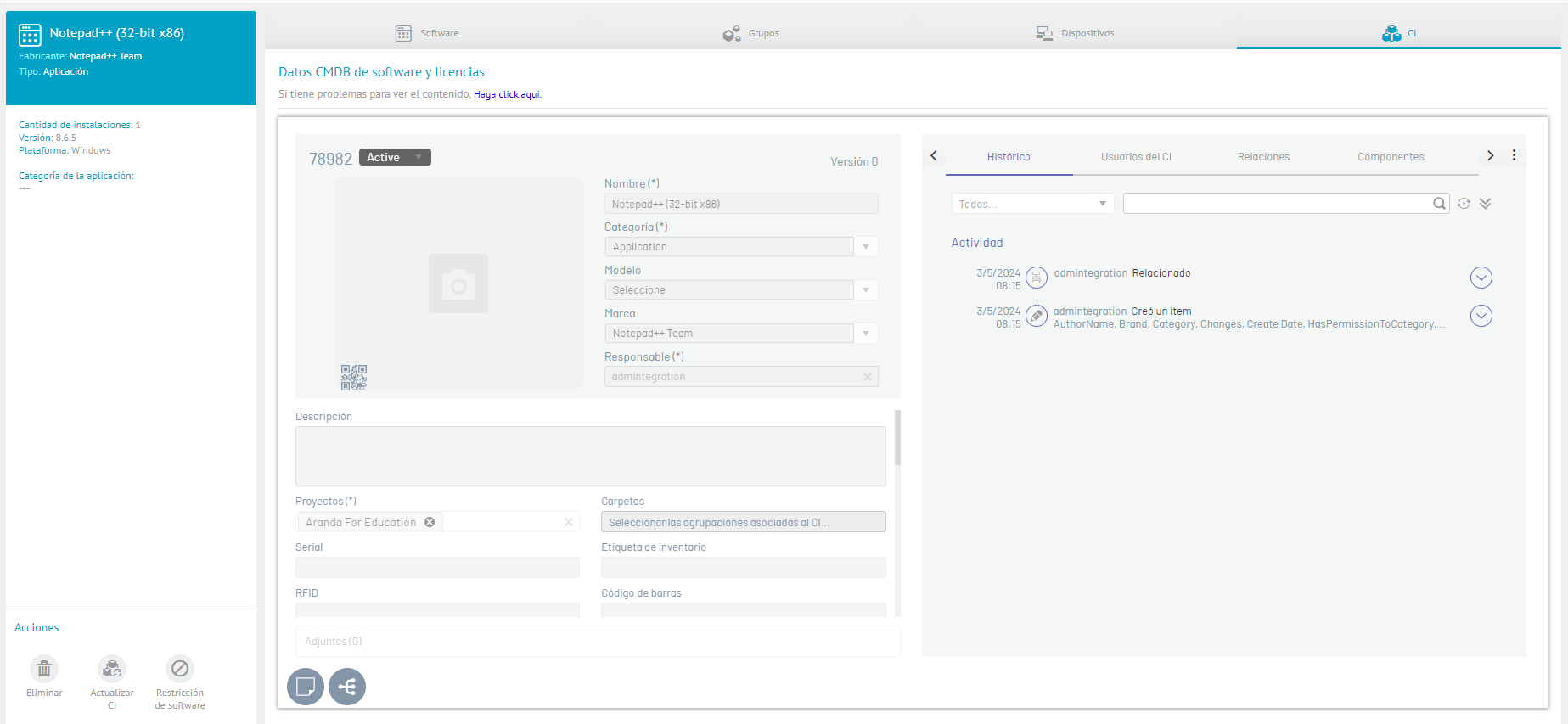Click the relations tree round button
The width and height of the screenshot is (1568, 724).
click(347, 687)
